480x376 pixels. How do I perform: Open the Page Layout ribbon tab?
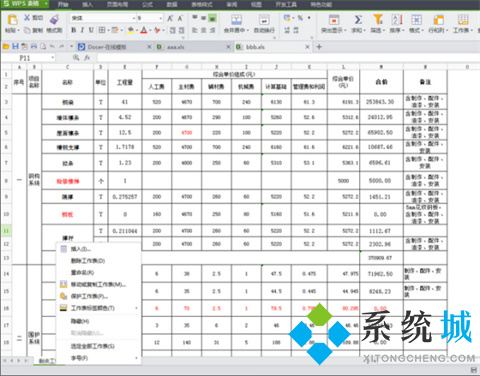(x=117, y=4)
